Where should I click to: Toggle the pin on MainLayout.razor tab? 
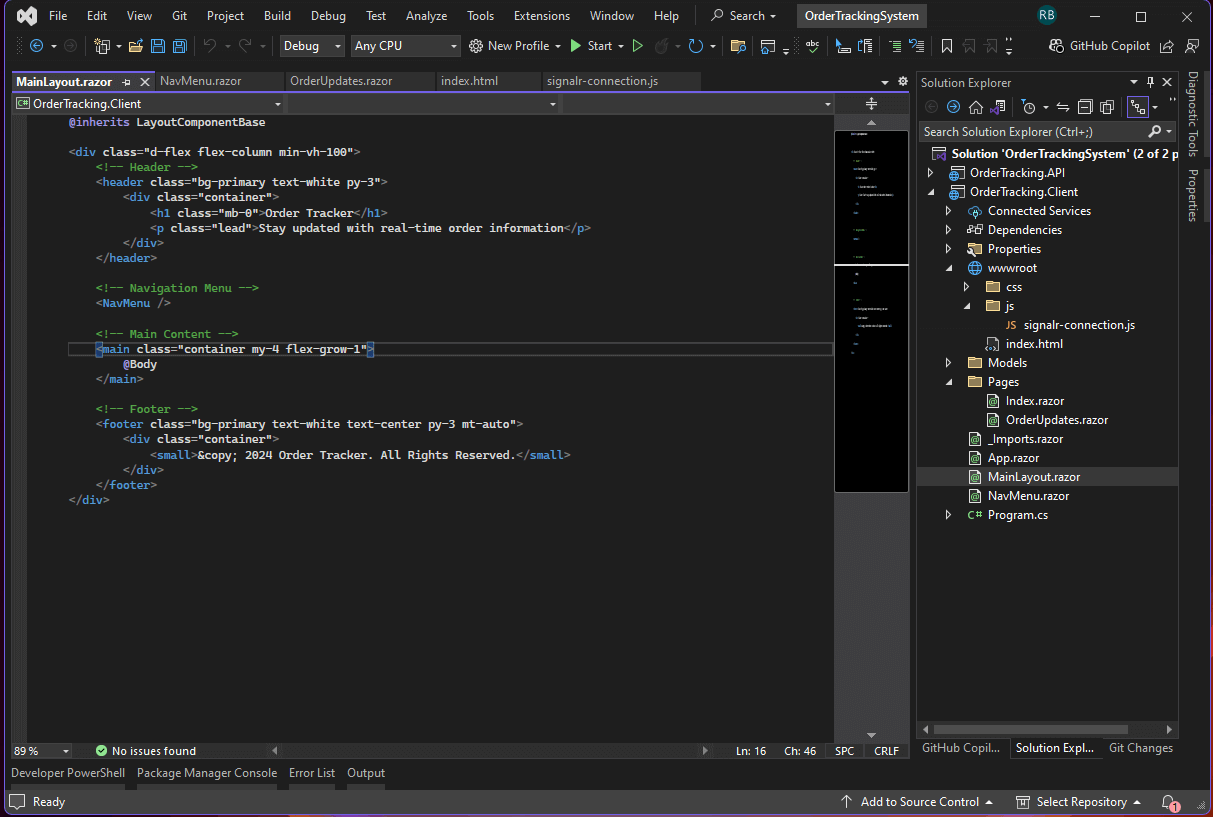click(x=125, y=82)
